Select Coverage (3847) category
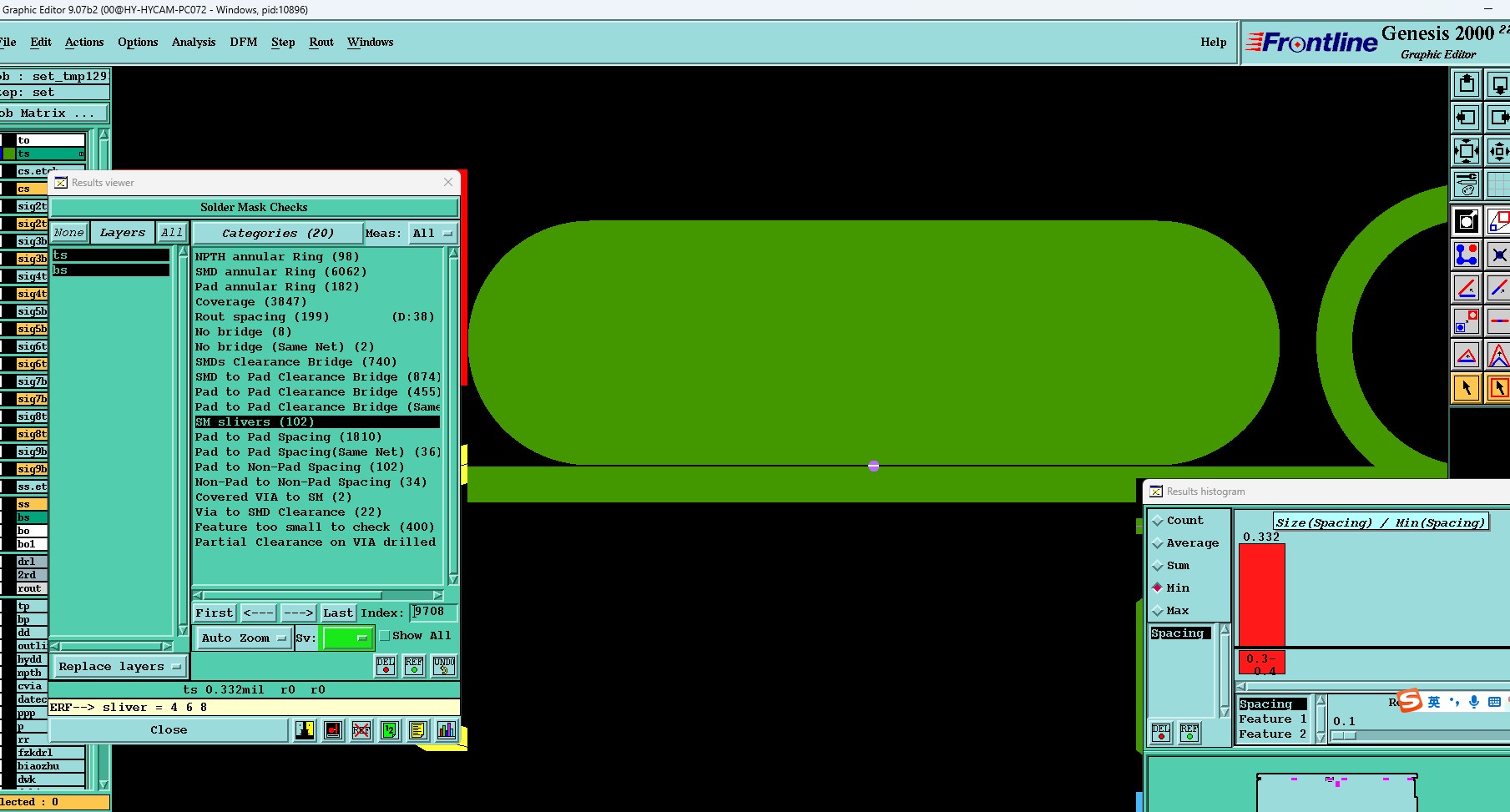1510x812 pixels. [317, 302]
